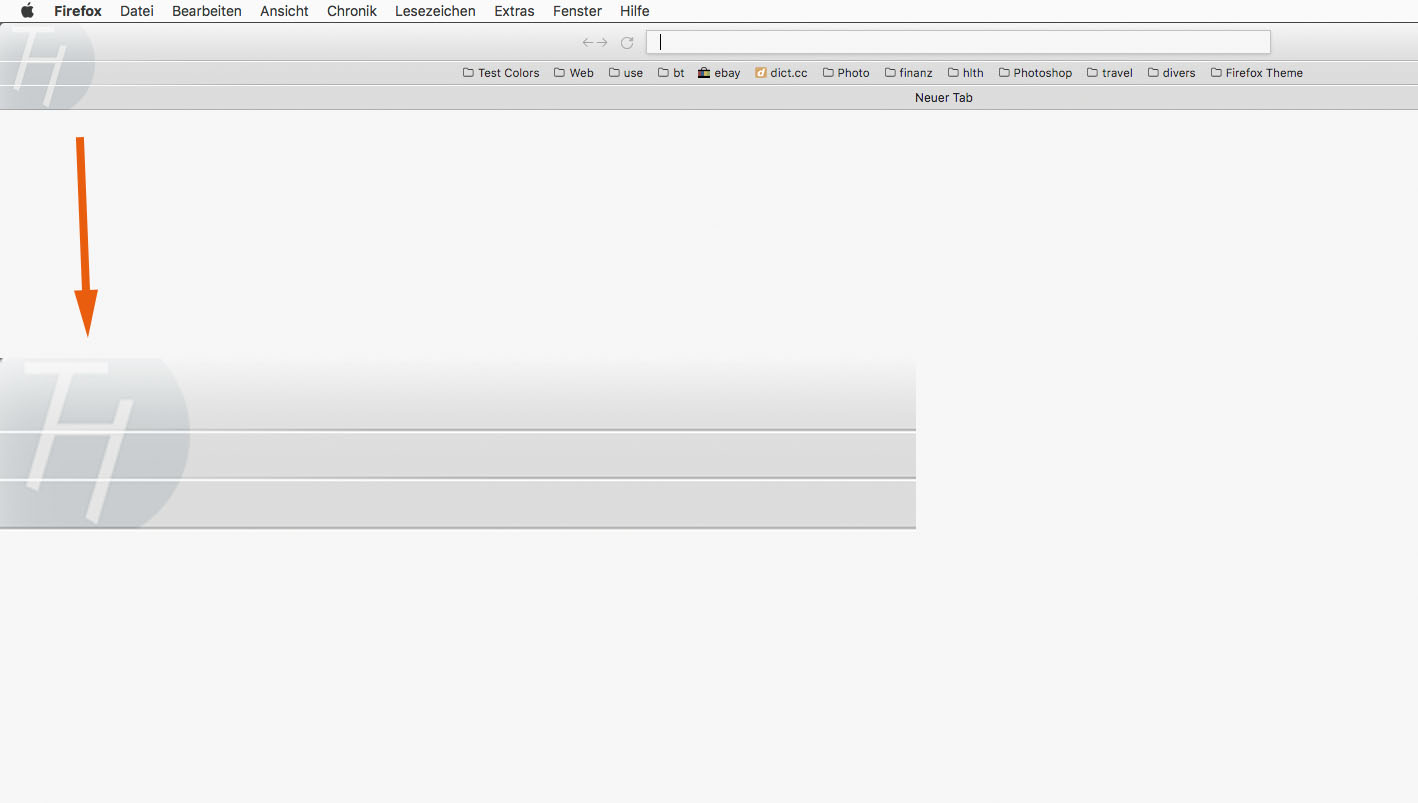This screenshot has height=803, width=1418.
Task: Open the Chronik menu
Action: 352,11
